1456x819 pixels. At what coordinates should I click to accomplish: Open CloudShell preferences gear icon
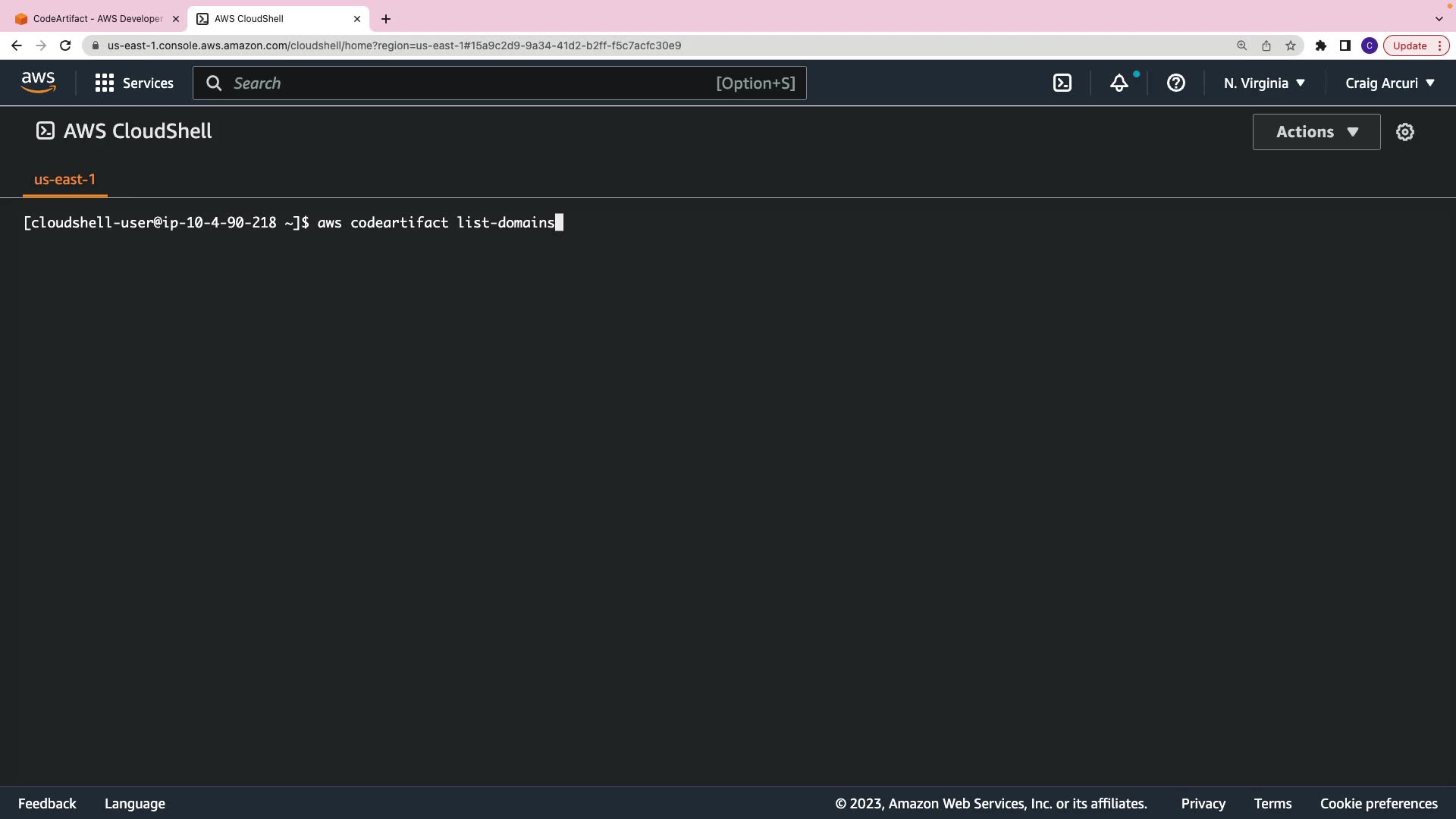point(1404,132)
